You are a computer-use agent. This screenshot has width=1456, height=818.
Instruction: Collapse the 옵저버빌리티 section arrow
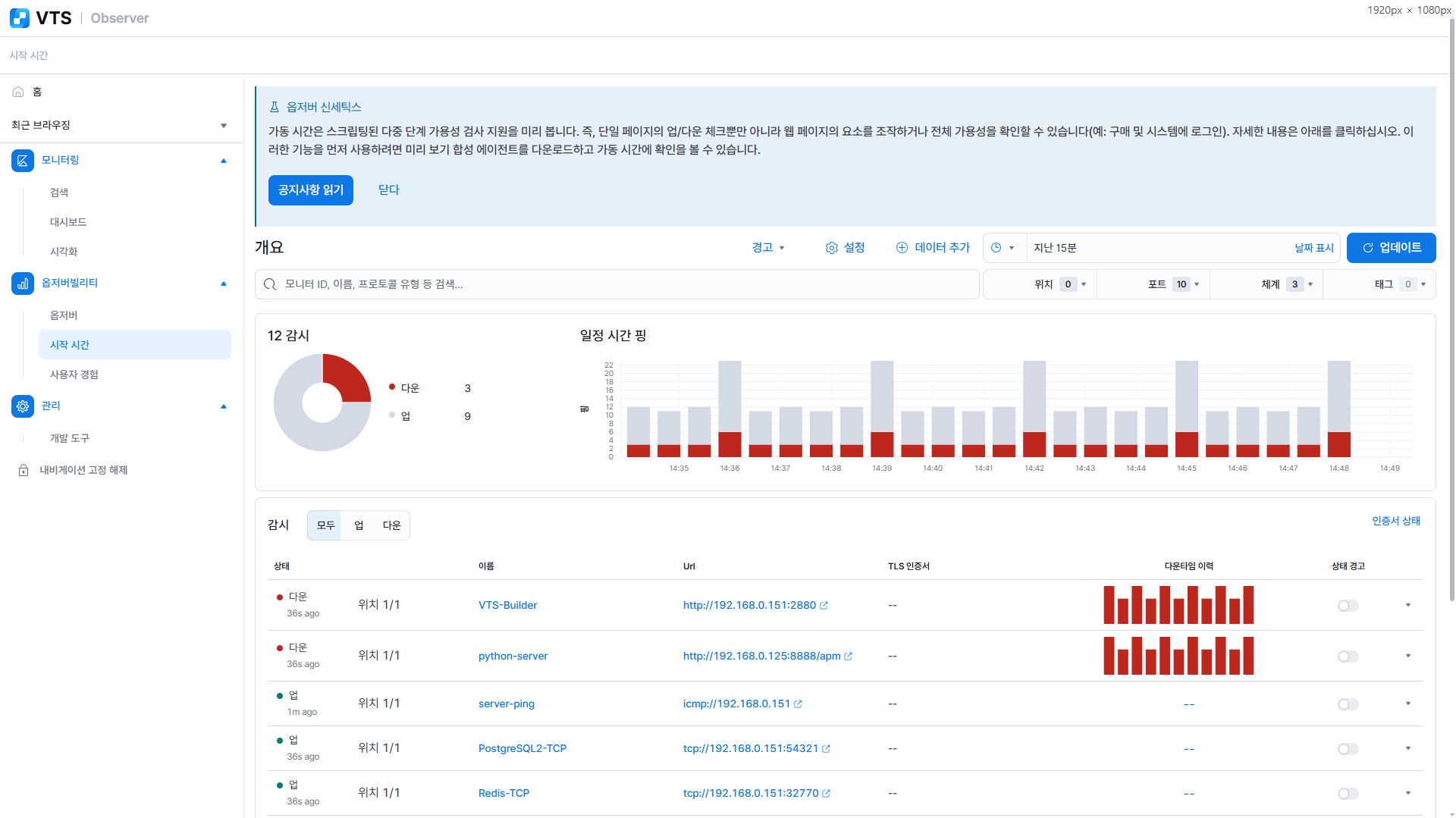(224, 284)
